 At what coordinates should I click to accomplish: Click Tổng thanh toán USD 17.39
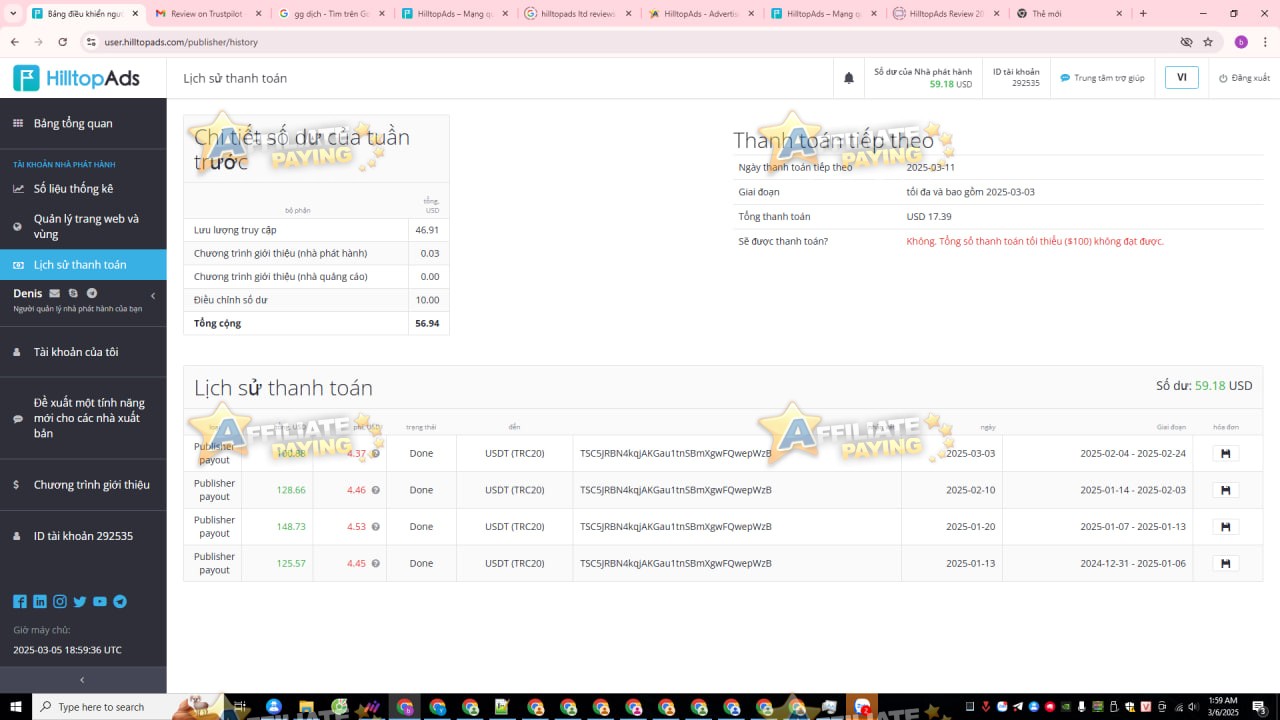(x=929, y=216)
